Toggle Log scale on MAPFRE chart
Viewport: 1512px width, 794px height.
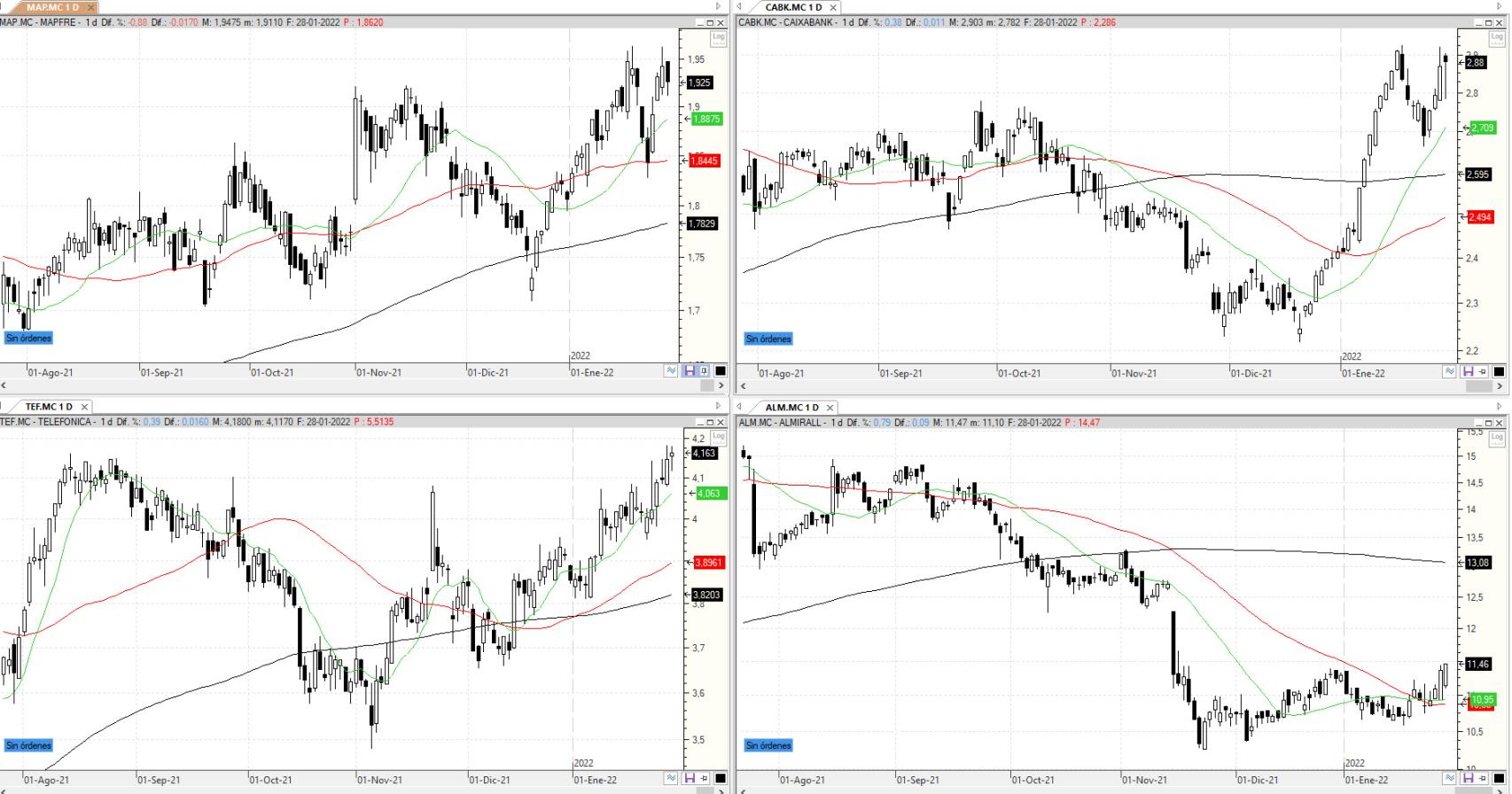coord(718,37)
